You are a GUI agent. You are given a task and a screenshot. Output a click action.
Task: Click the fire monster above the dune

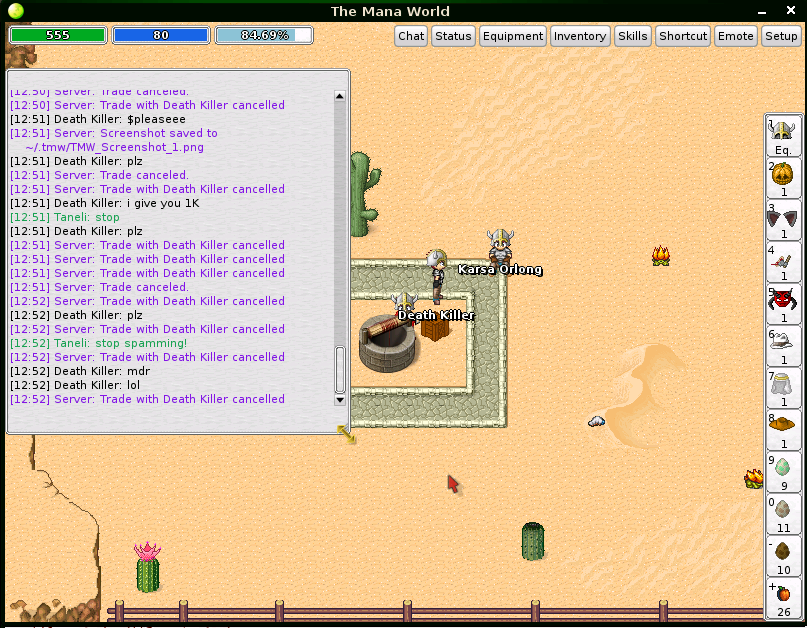[x=661, y=256]
